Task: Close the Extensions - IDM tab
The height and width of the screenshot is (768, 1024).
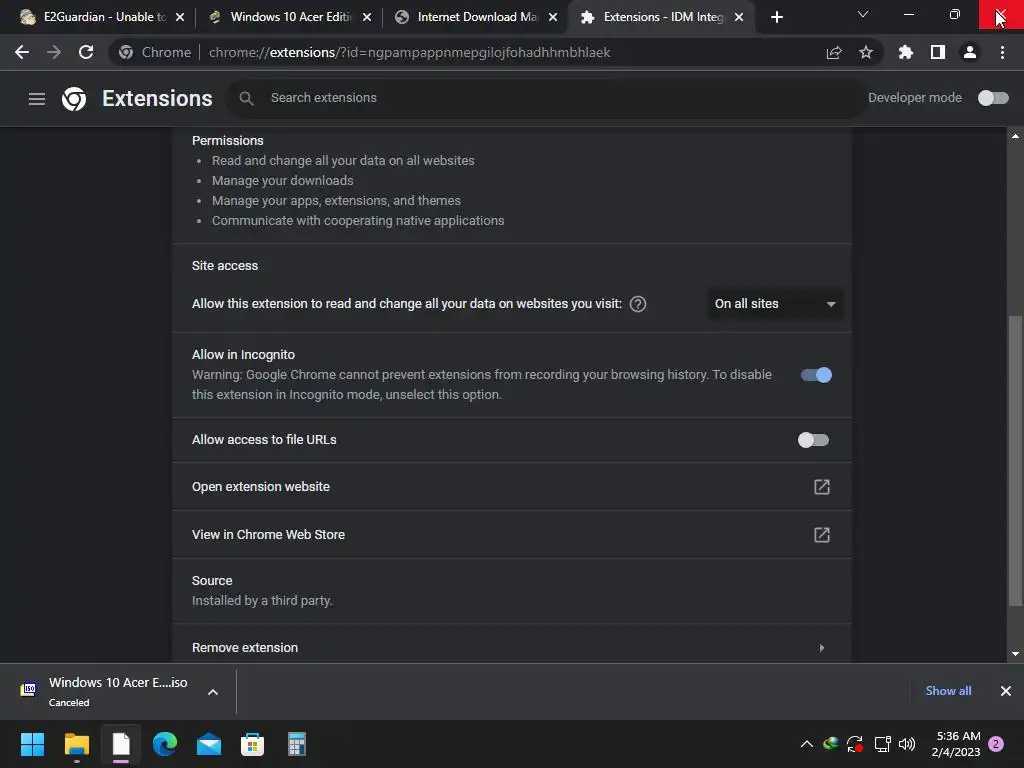Action: point(739,17)
